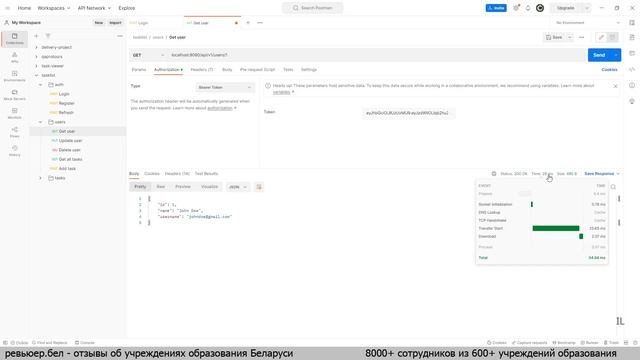
Task: Open the Collections sidebar tab
Action: coord(14,39)
